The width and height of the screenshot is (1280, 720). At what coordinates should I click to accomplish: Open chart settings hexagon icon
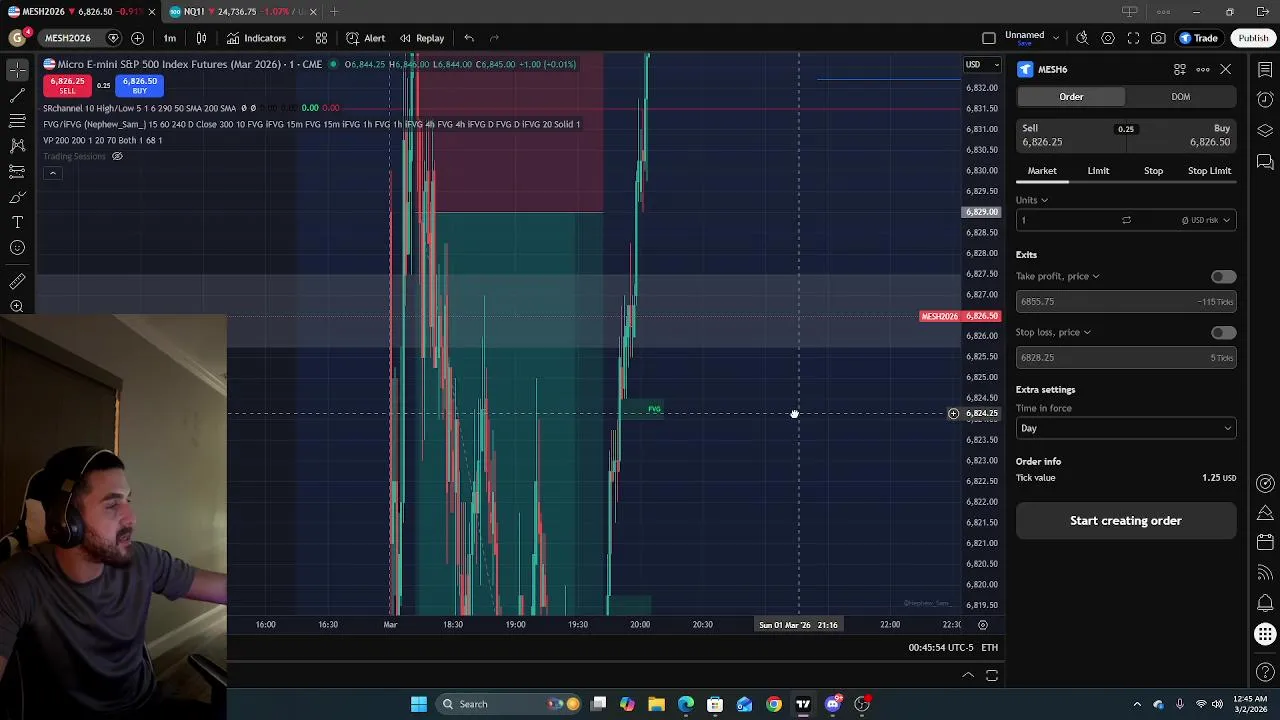(1108, 38)
